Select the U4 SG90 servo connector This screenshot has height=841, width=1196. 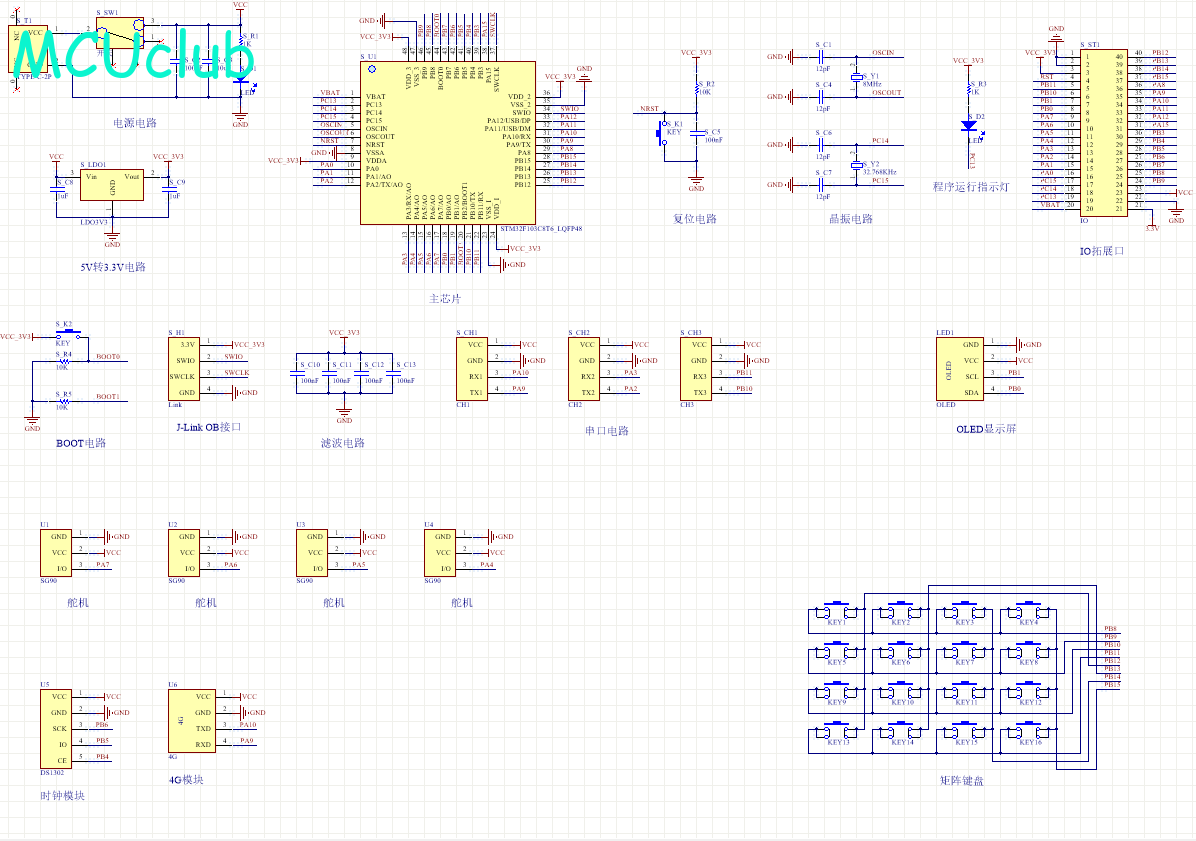tap(440, 553)
